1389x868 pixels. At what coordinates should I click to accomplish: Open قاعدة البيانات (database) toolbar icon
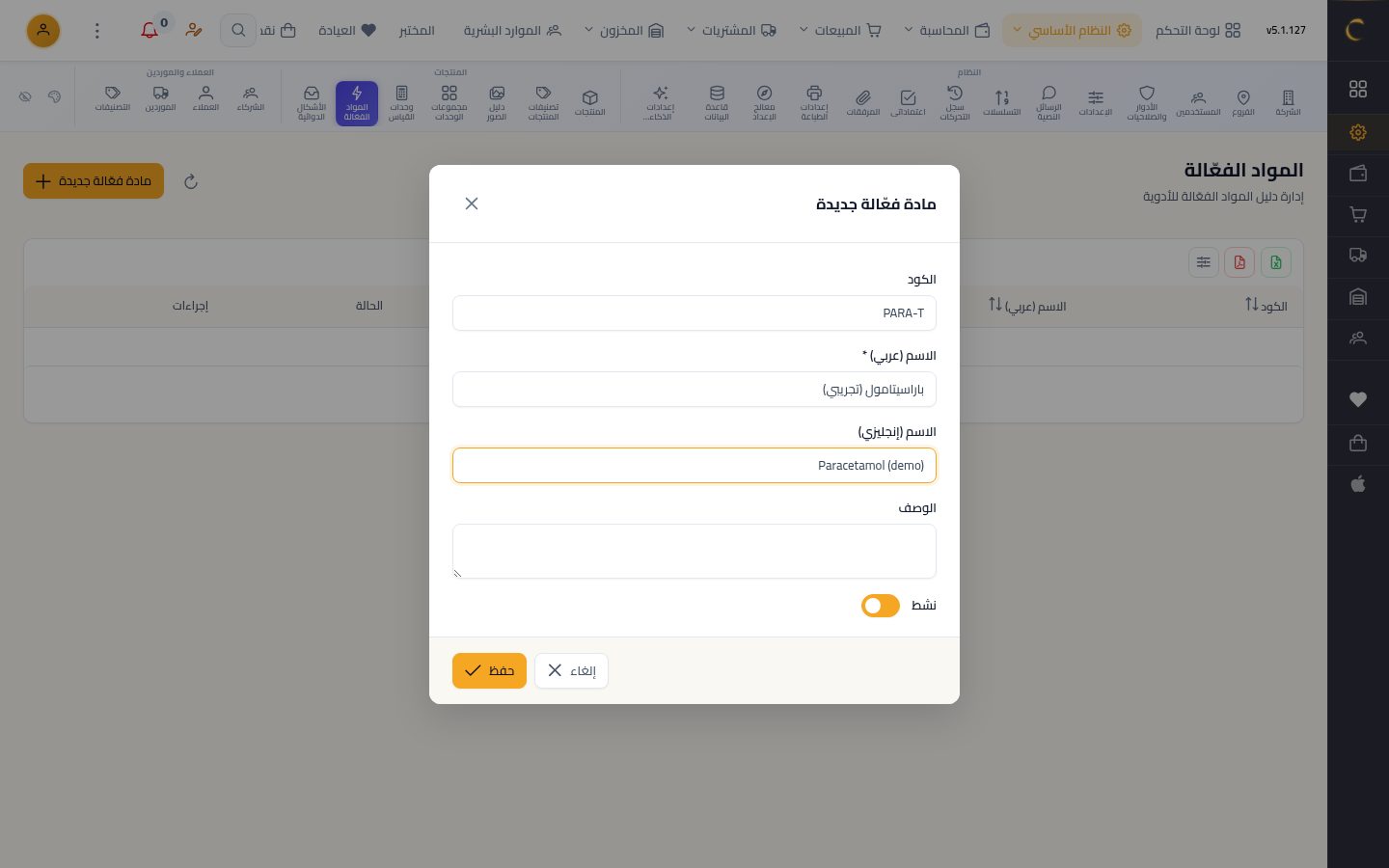point(717,103)
